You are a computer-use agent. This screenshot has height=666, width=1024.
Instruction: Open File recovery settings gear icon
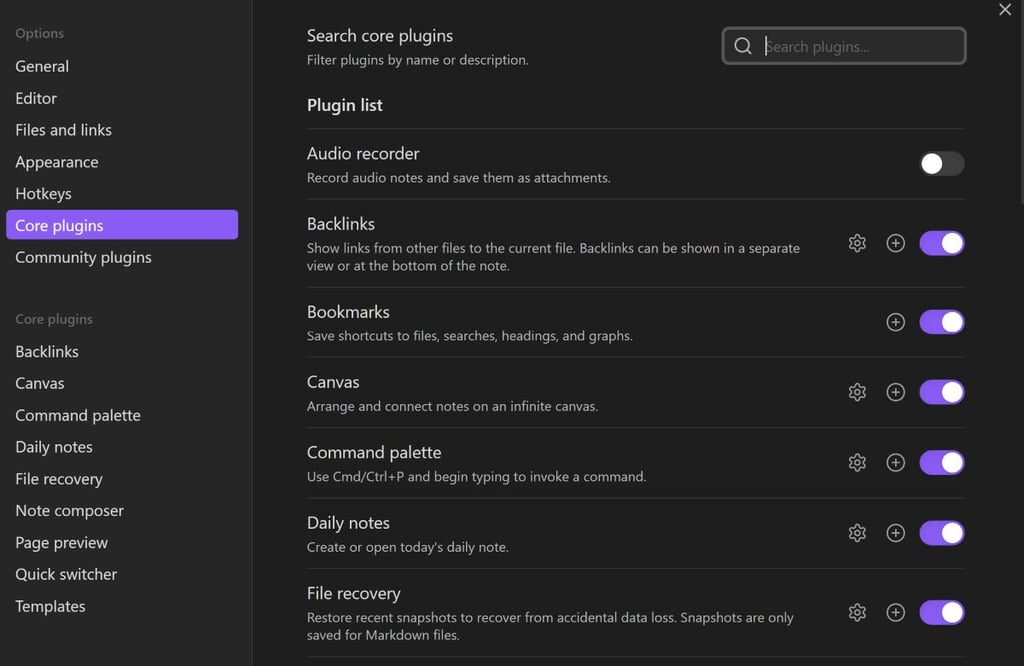click(x=857, y=612)
